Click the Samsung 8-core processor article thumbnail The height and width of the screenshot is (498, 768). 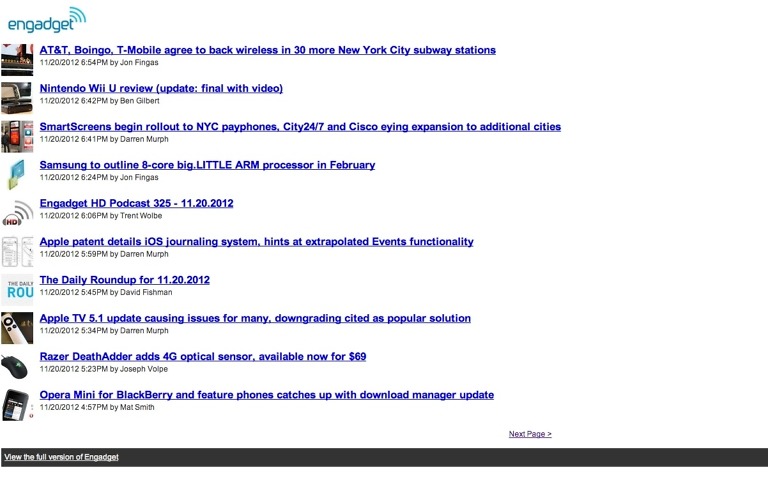[x=17, y=175]
